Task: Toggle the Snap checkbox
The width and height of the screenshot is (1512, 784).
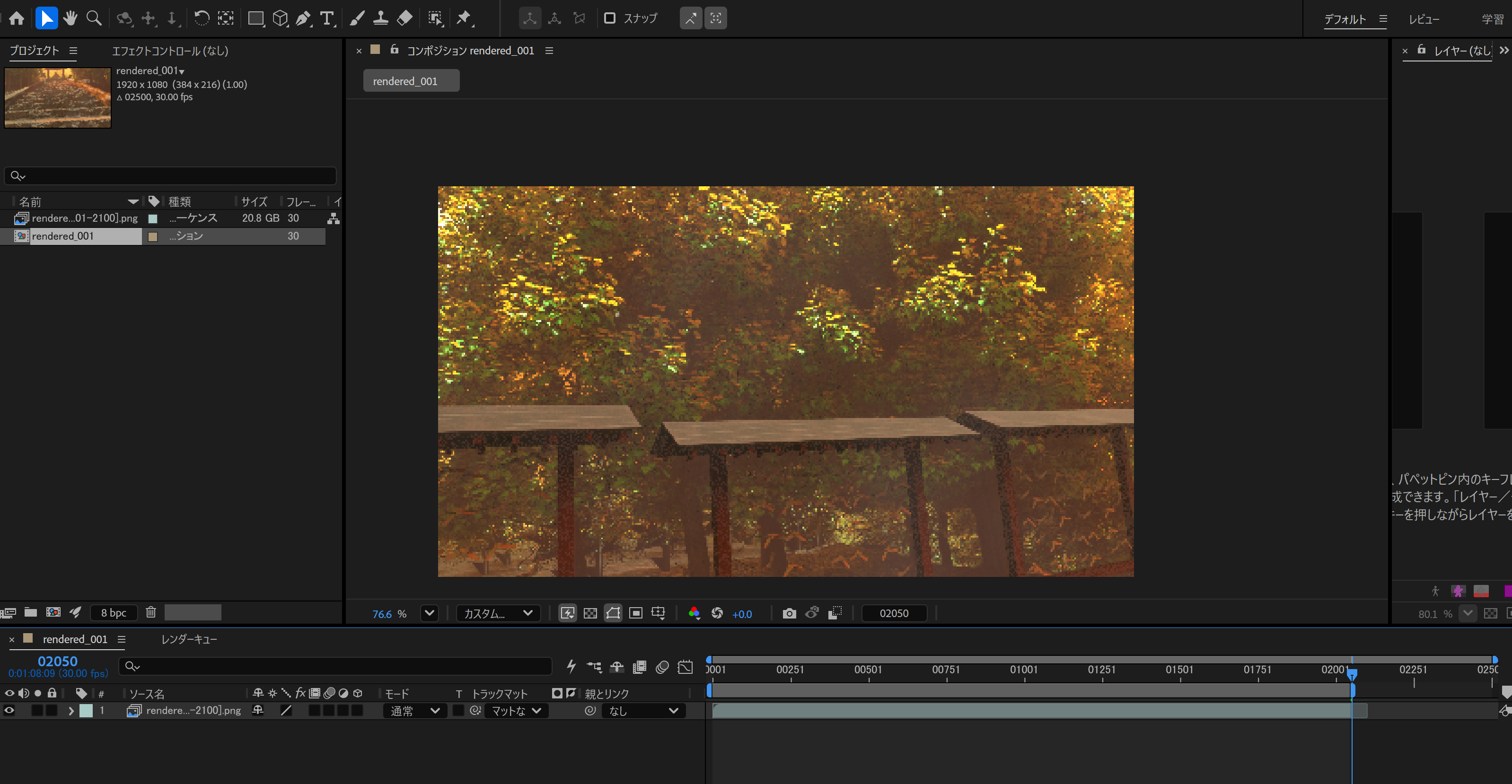Action: tap(610, 18)
